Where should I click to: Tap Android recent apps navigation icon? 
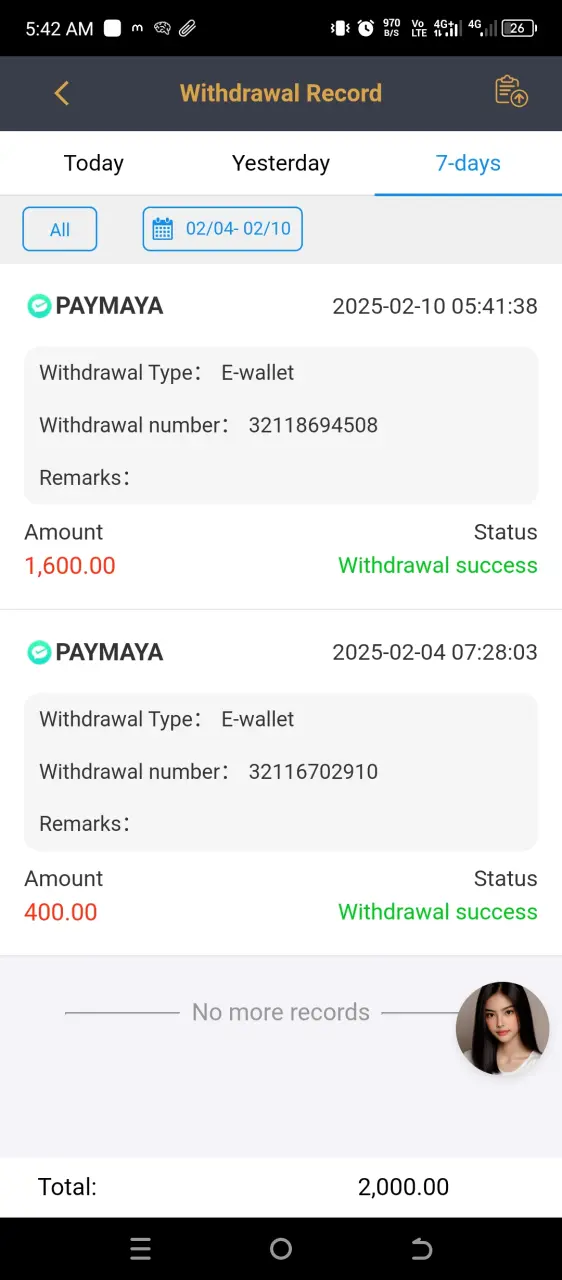tap(141, 1248)
